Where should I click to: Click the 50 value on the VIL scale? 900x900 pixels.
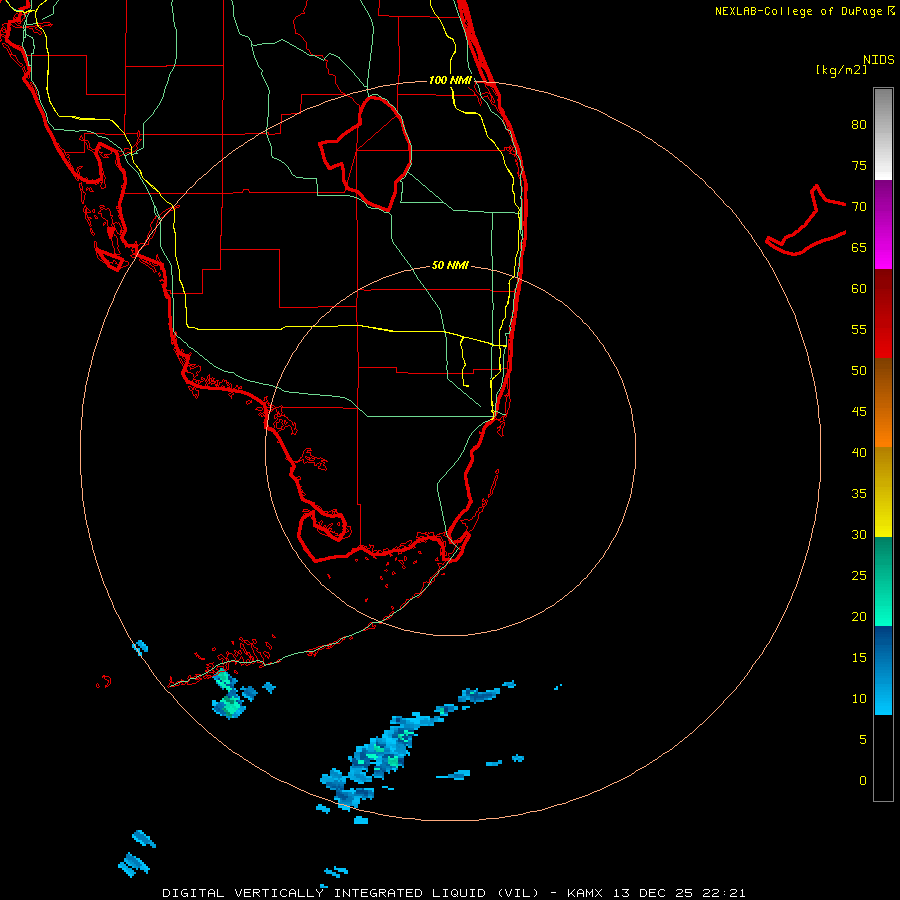(x=859, y=371)
